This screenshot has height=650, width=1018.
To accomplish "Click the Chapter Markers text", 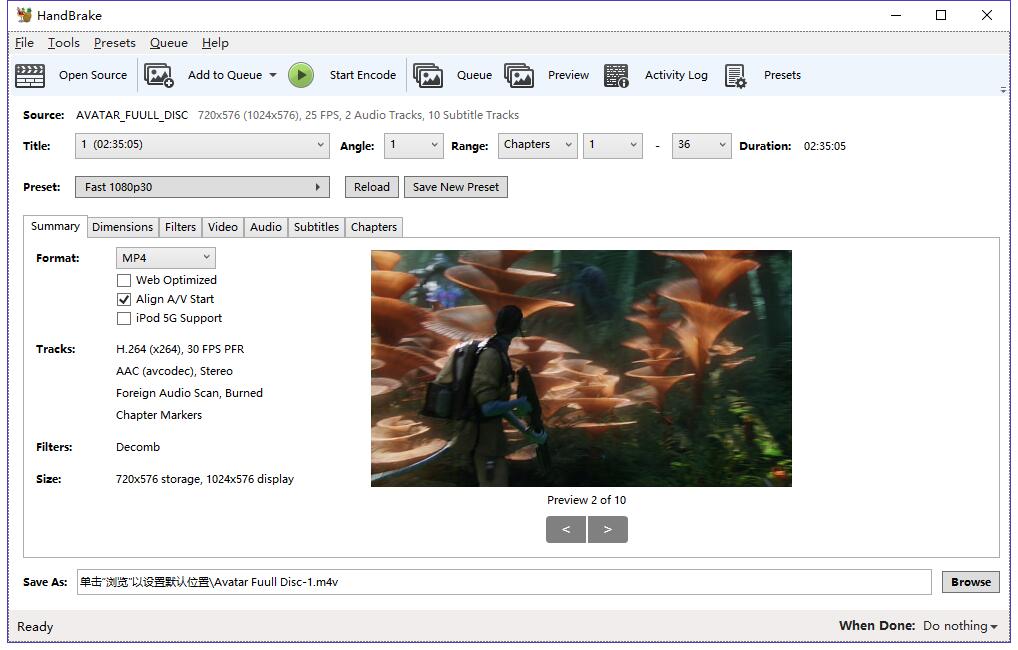I will pos(159,415).
